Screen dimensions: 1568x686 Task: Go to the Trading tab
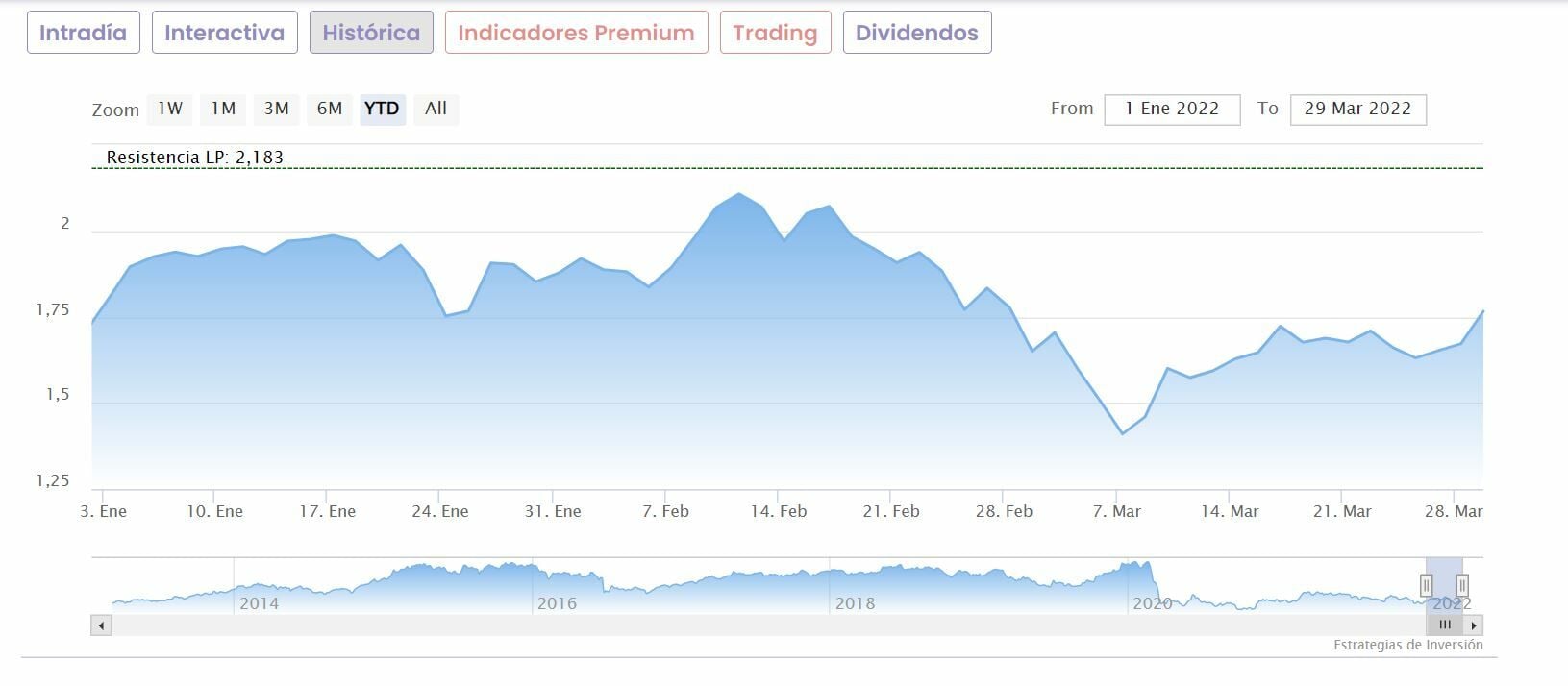coord(775,33)
